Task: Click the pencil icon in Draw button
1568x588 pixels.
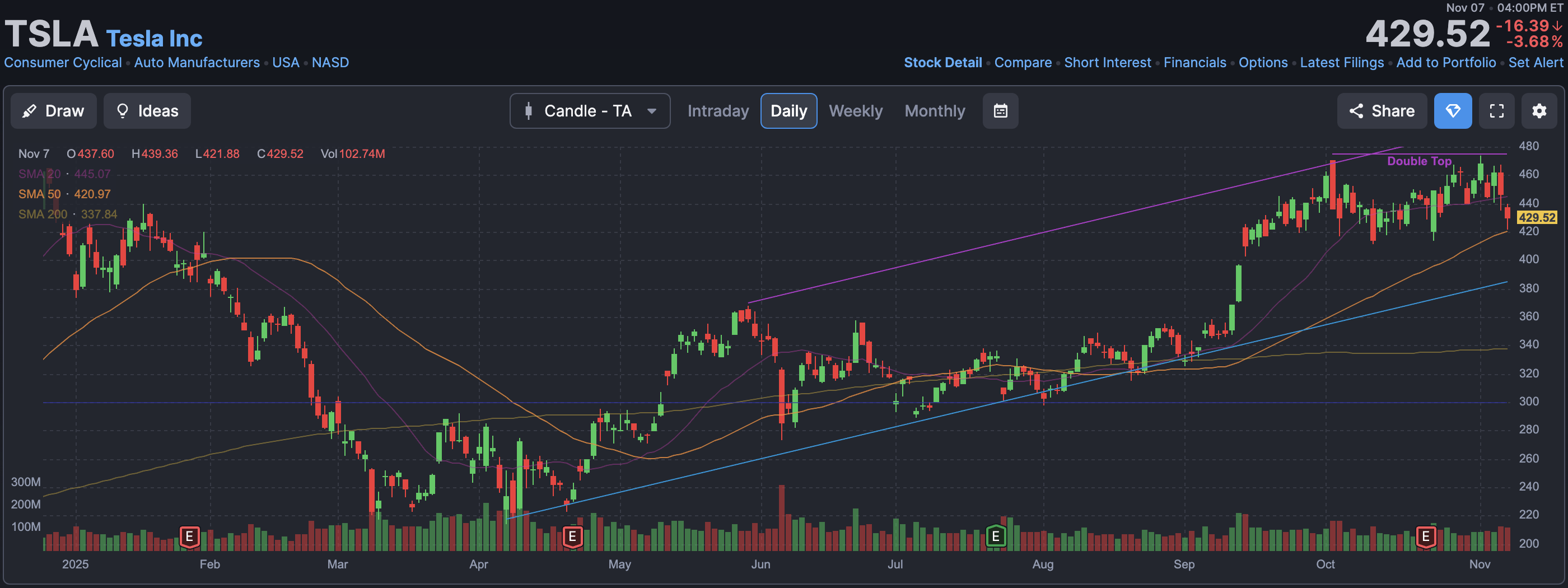Action: [x=29, y=111]
